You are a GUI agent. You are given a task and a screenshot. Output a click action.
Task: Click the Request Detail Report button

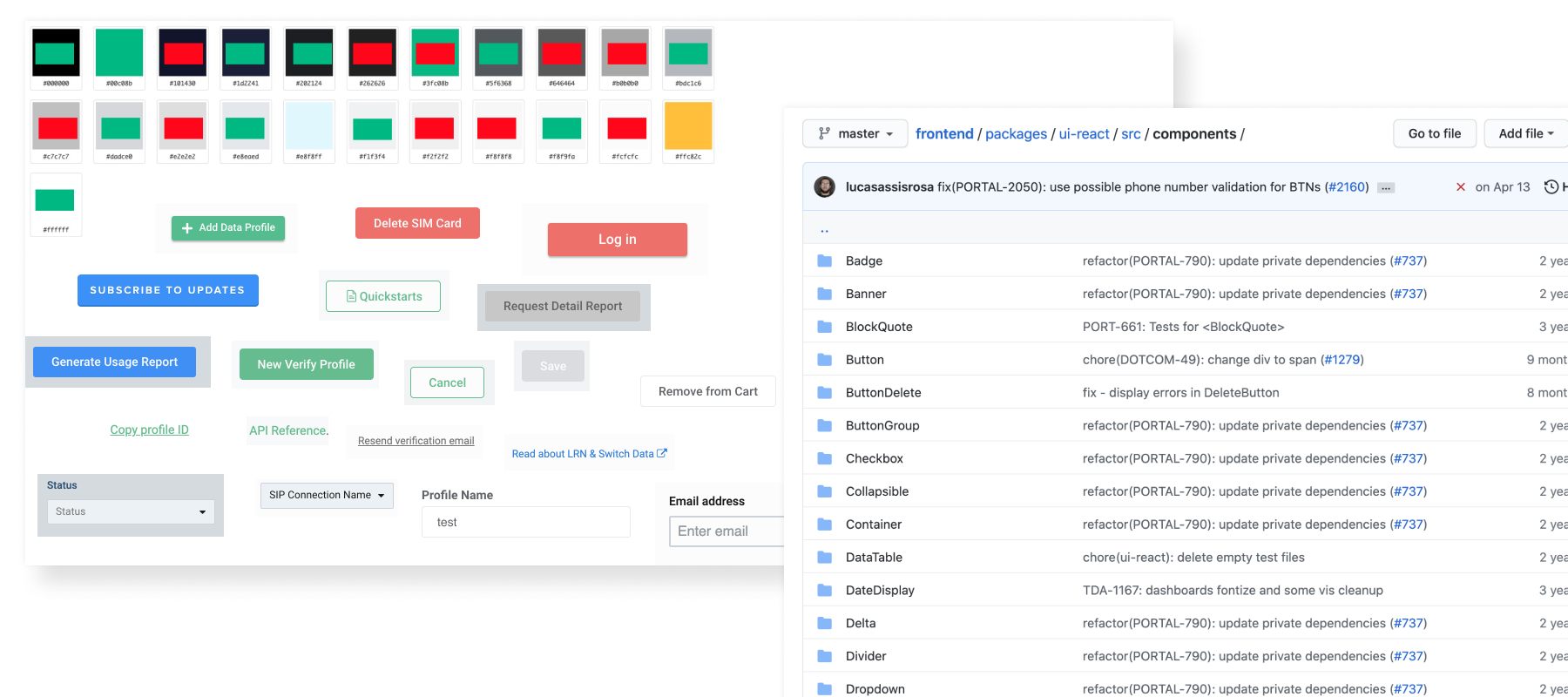tap(563, 306)
